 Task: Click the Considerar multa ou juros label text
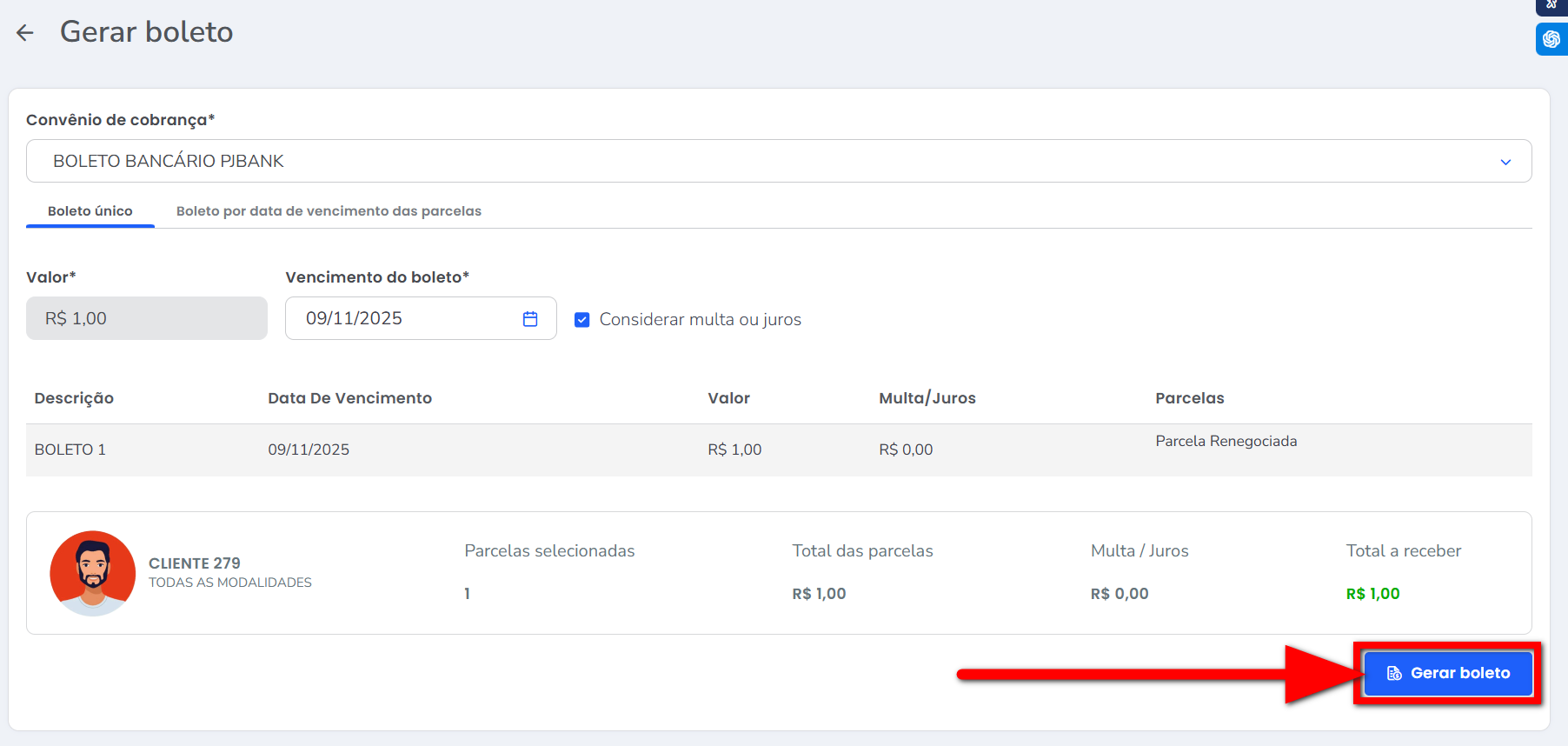(x=700, y=320)
